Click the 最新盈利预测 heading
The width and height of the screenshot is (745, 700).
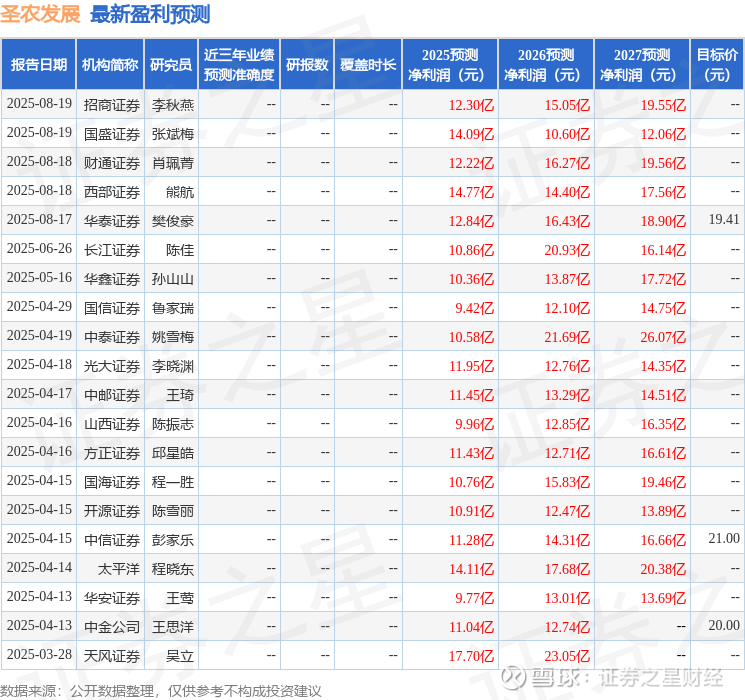click(150, 14)
